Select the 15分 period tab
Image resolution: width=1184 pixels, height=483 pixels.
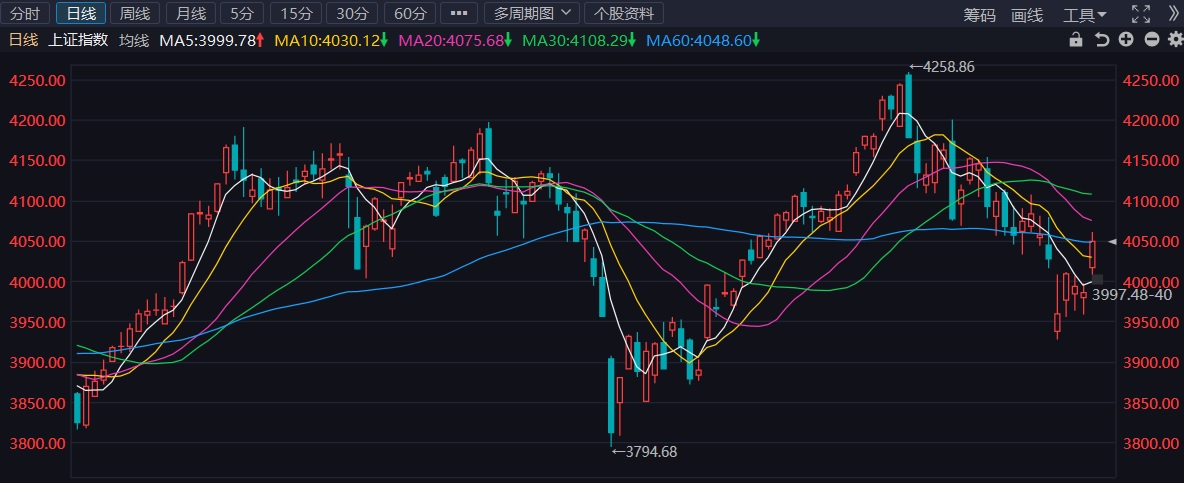297,14
